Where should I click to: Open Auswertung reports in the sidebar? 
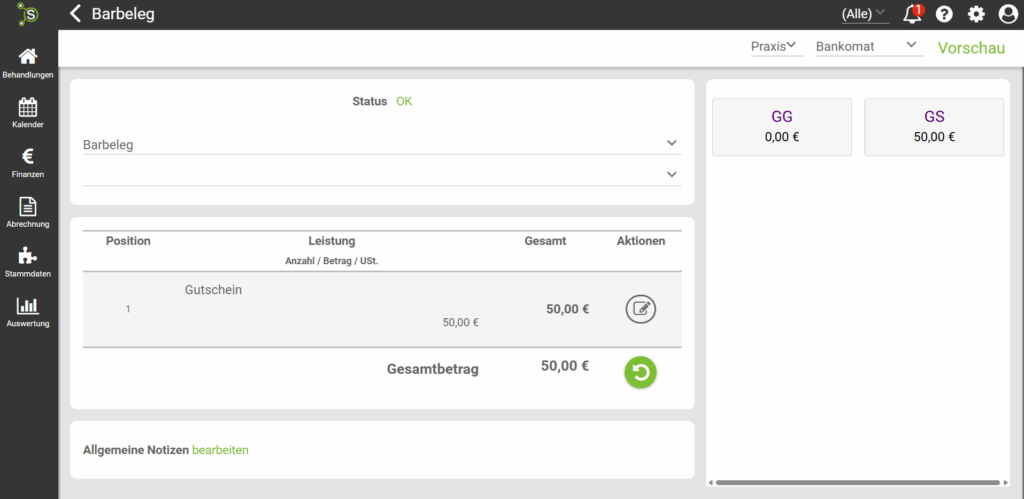28,312
